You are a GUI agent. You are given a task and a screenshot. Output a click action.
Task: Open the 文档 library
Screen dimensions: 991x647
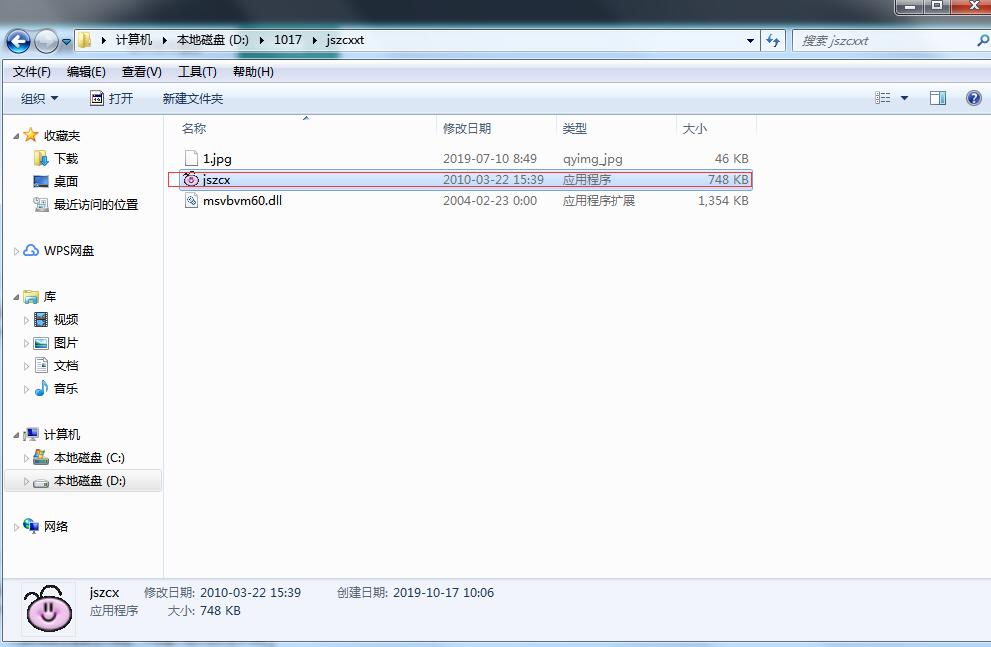click(66, 365)
